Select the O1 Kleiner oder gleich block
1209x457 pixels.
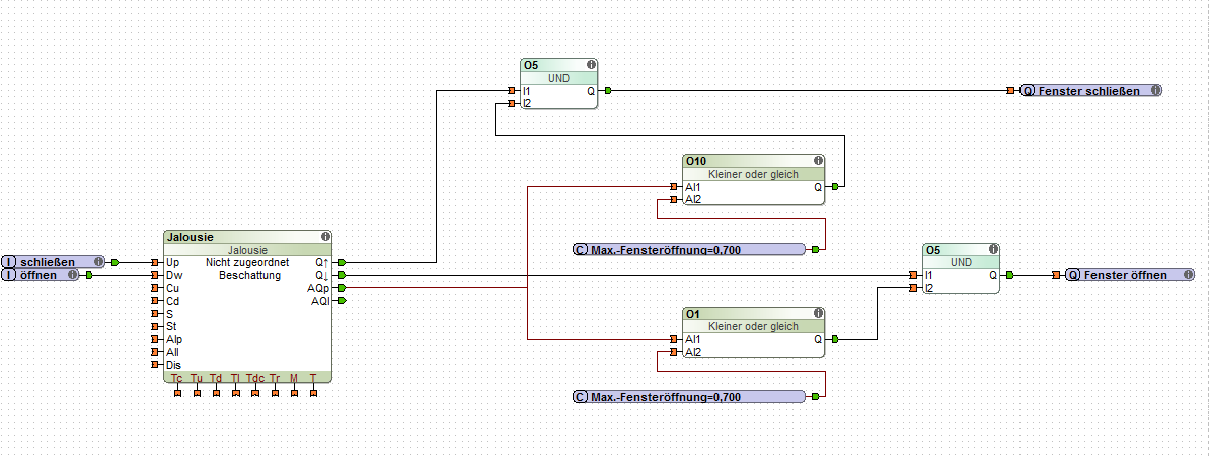[x=754, y=332]
